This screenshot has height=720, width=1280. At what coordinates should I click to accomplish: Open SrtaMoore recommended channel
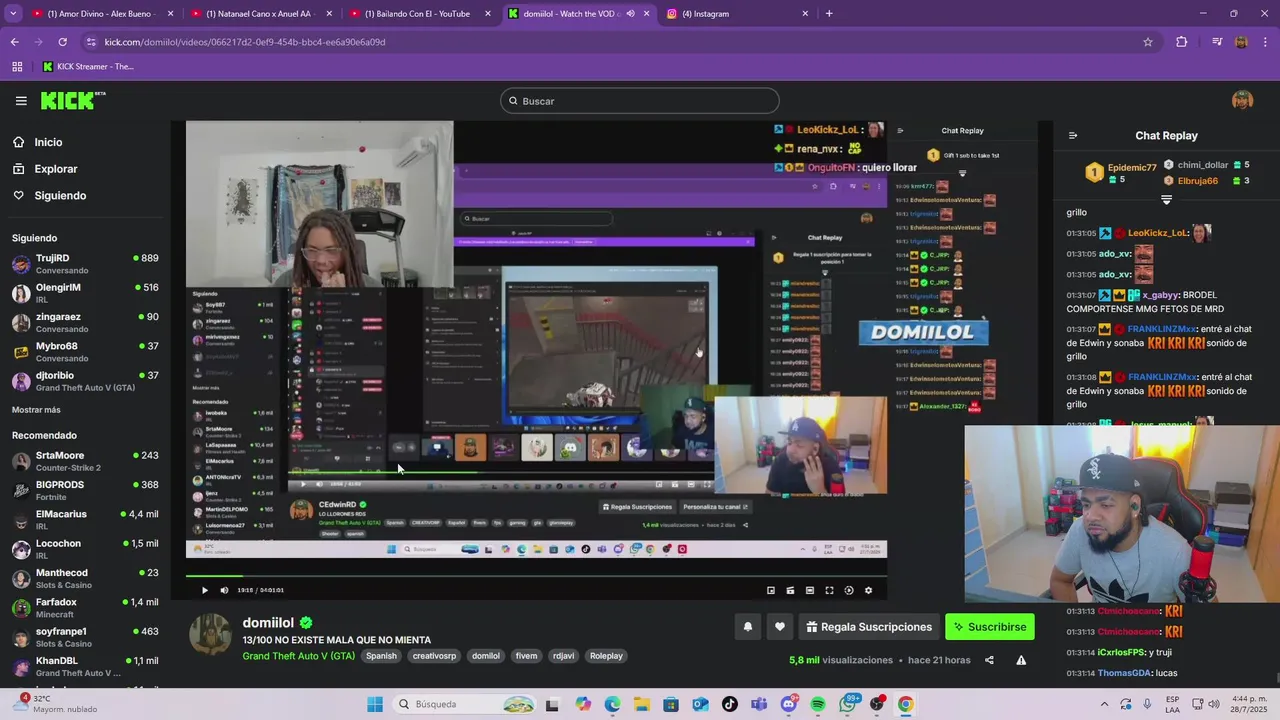click(x=85, y=461)
